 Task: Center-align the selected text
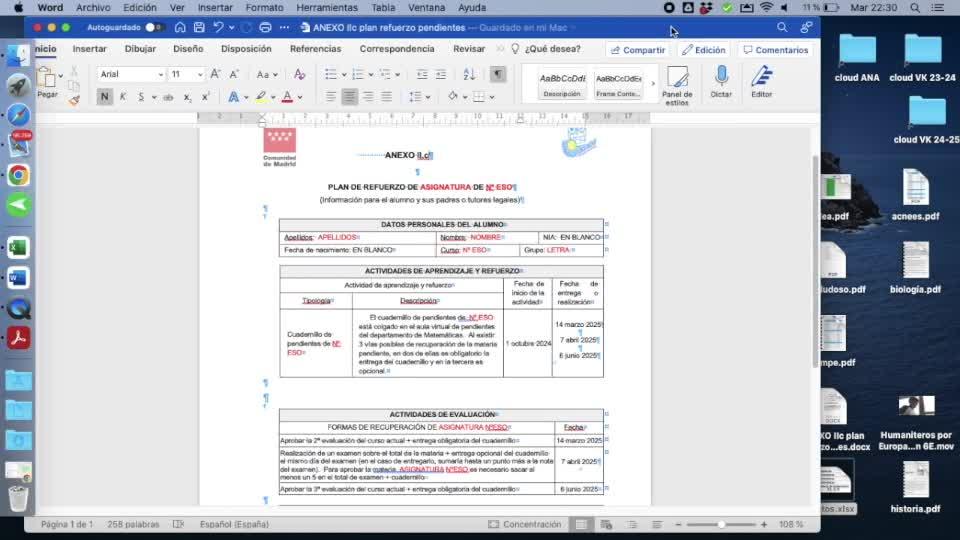349,97
